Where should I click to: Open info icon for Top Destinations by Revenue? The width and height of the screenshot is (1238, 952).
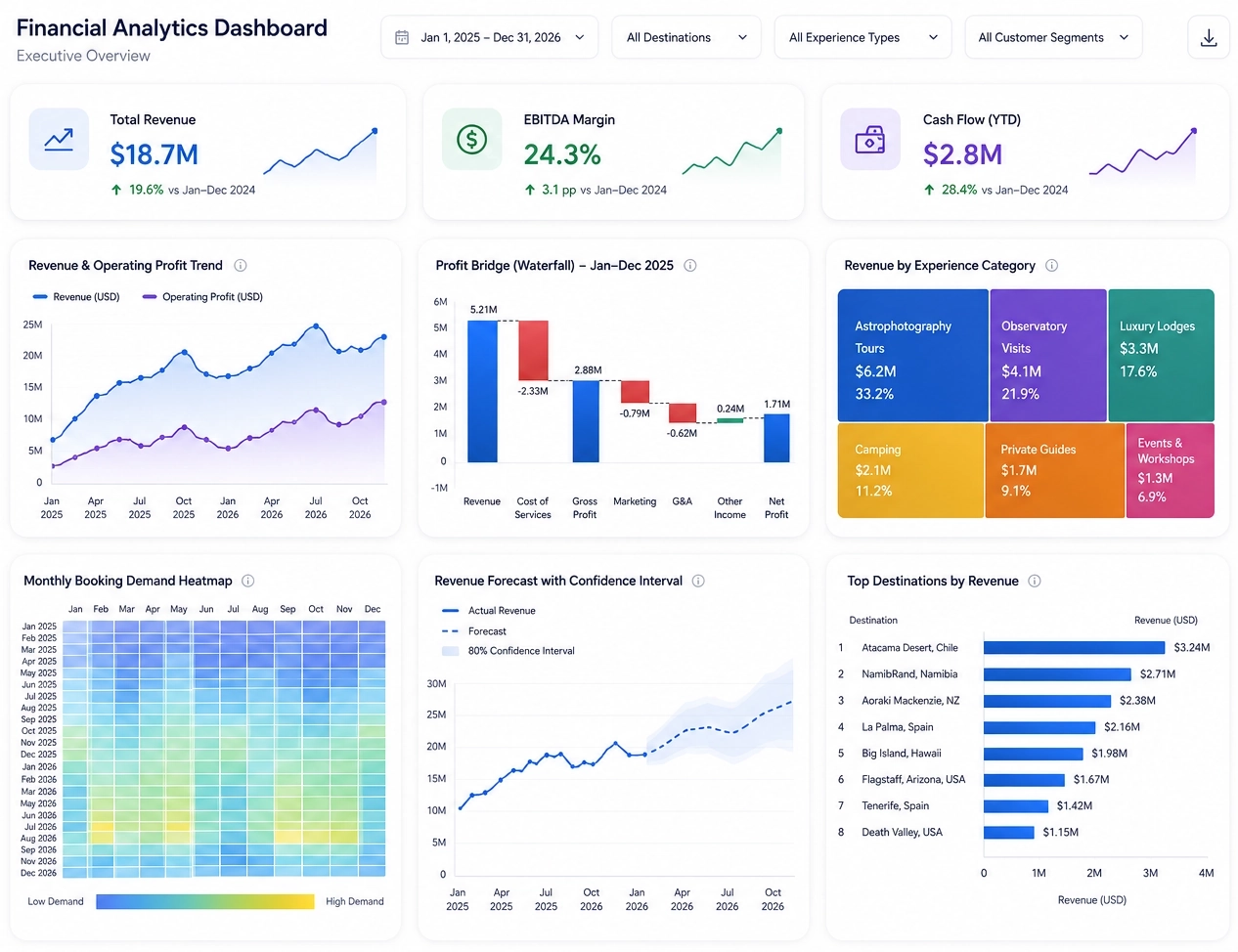[x=1035, y=581]
